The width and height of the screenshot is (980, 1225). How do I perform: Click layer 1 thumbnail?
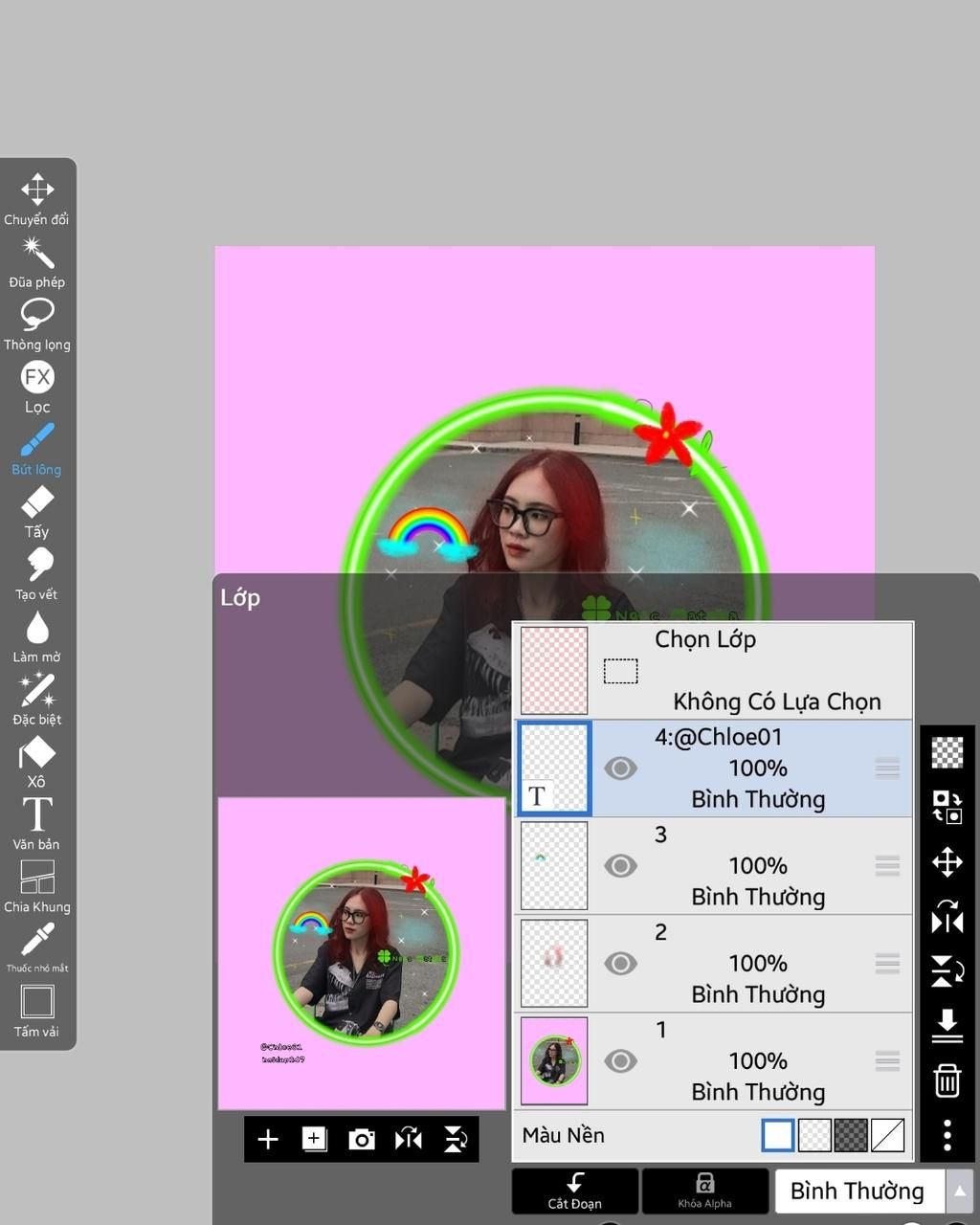tap(554, 1061)
